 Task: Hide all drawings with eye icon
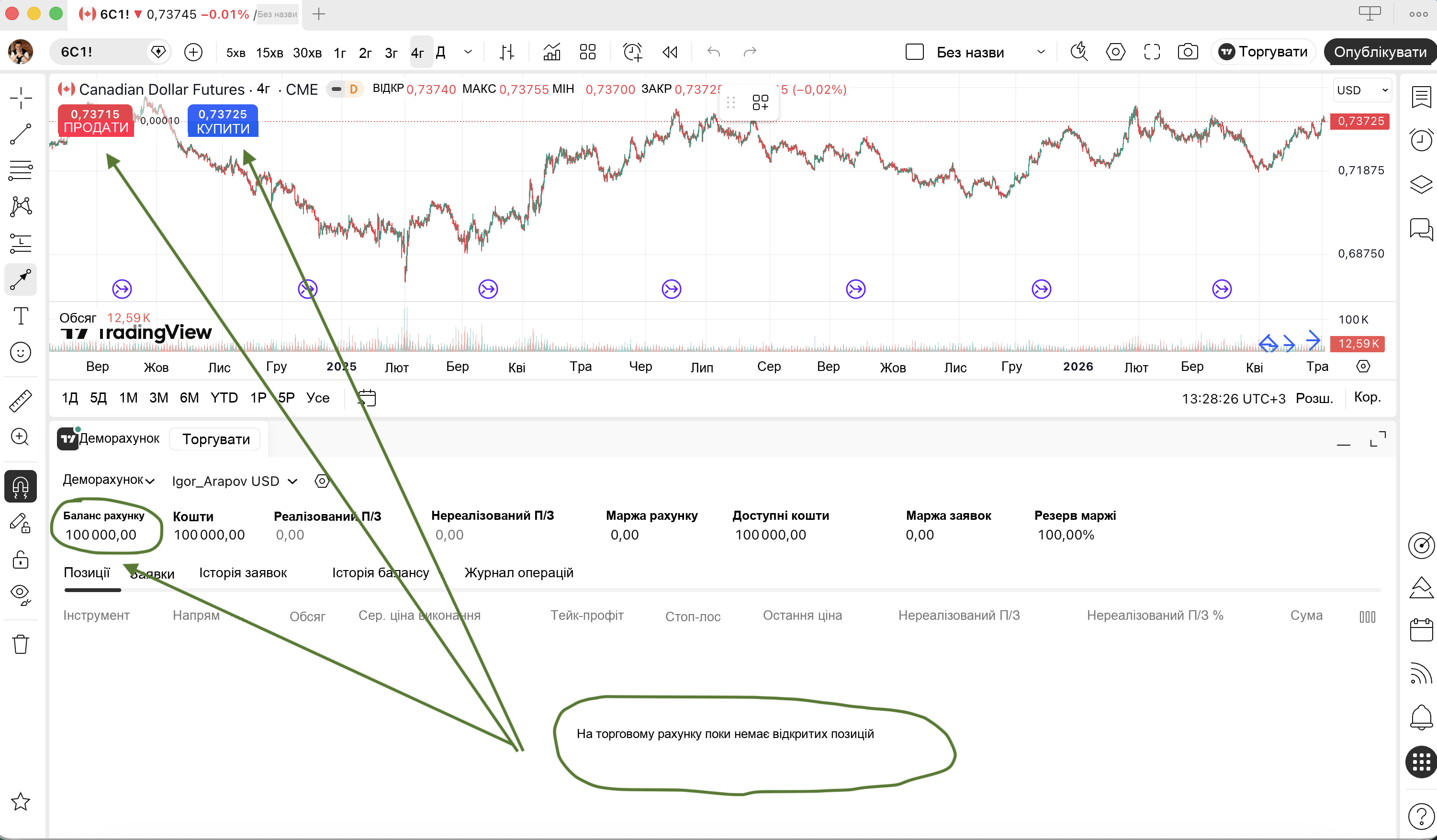[21, 595]
